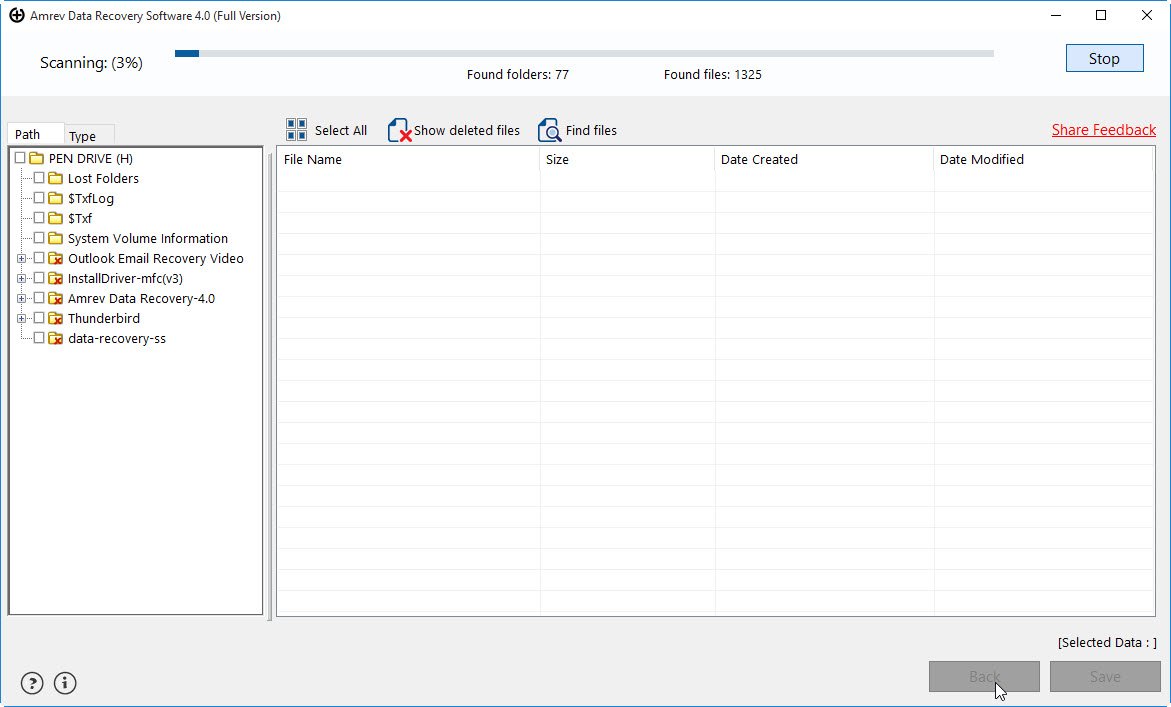Screen dimensions: 1171x707
Task: Click the help question mark icon
Action: [x=31, y=683]
